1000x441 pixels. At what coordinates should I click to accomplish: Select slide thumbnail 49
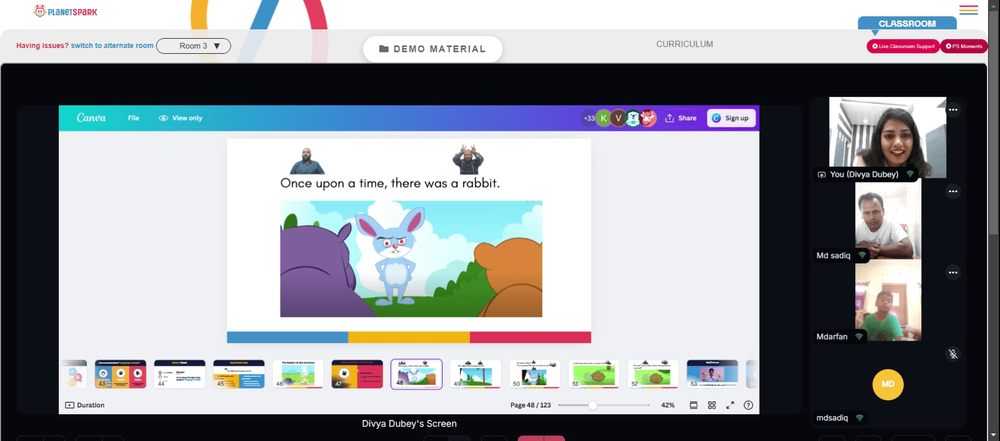pyautogui.click(x=476, y=374)
